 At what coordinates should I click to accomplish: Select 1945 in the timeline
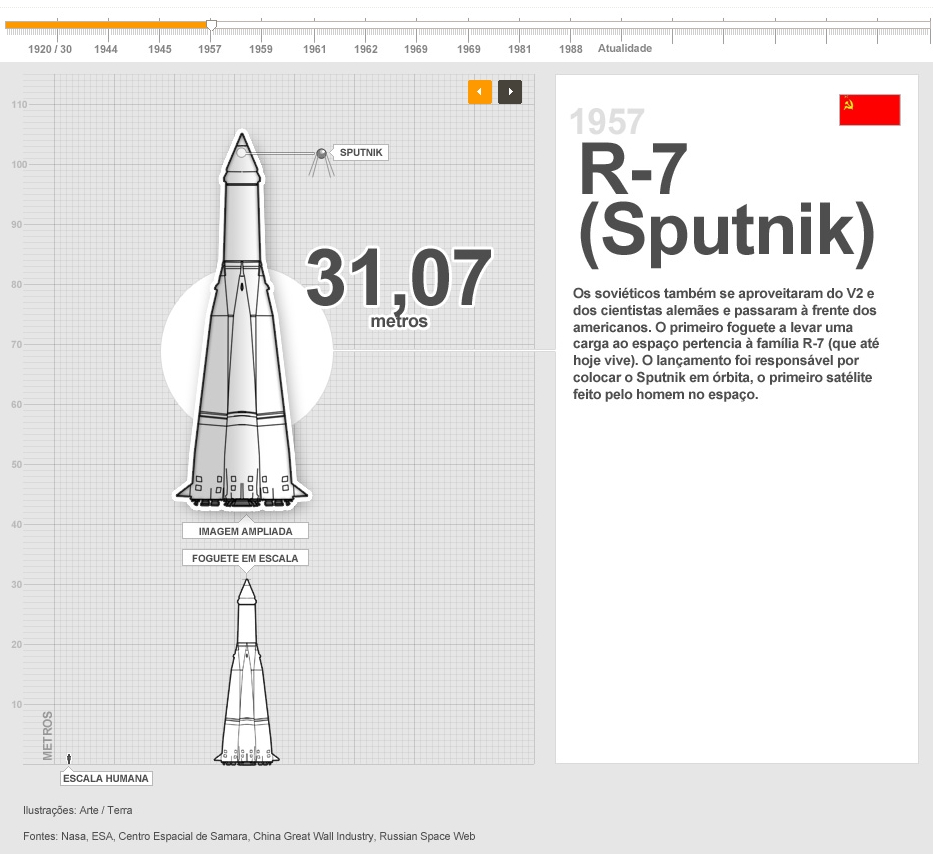pos(159,49)
